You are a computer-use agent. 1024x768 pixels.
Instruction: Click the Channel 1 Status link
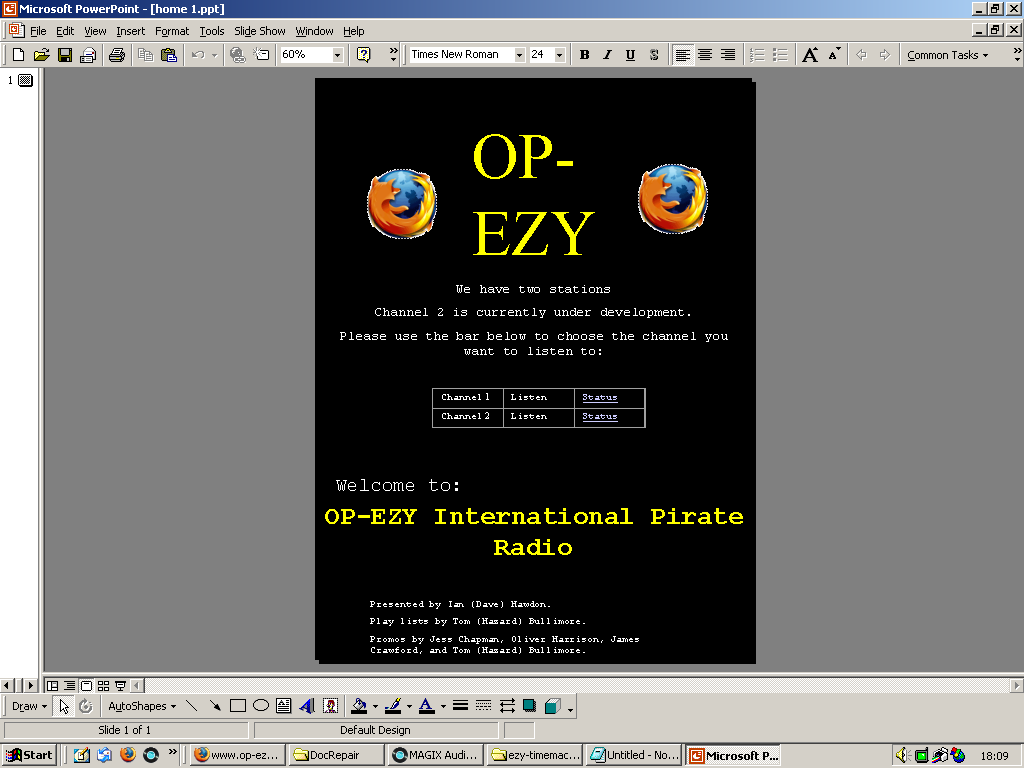600,397
